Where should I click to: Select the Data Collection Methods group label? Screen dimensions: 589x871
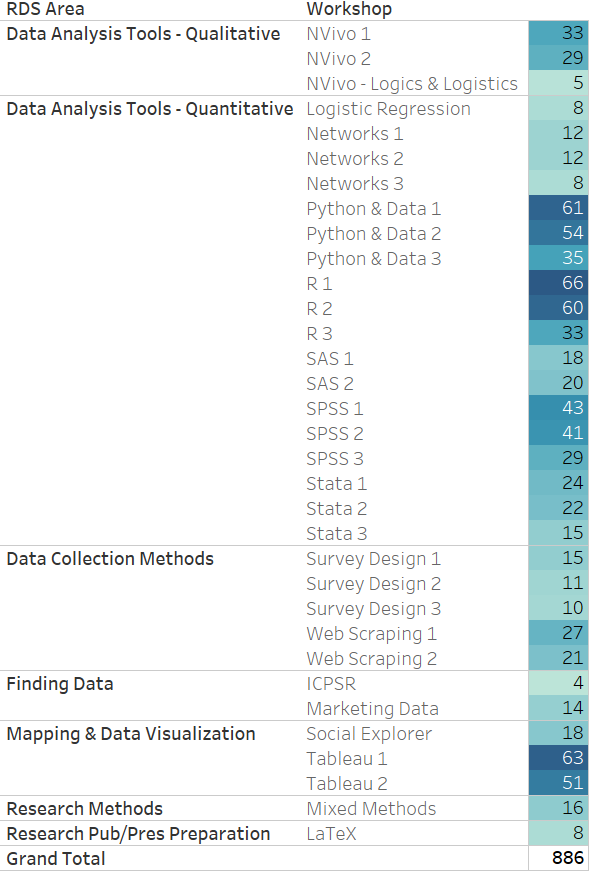(x=110, y=559)
